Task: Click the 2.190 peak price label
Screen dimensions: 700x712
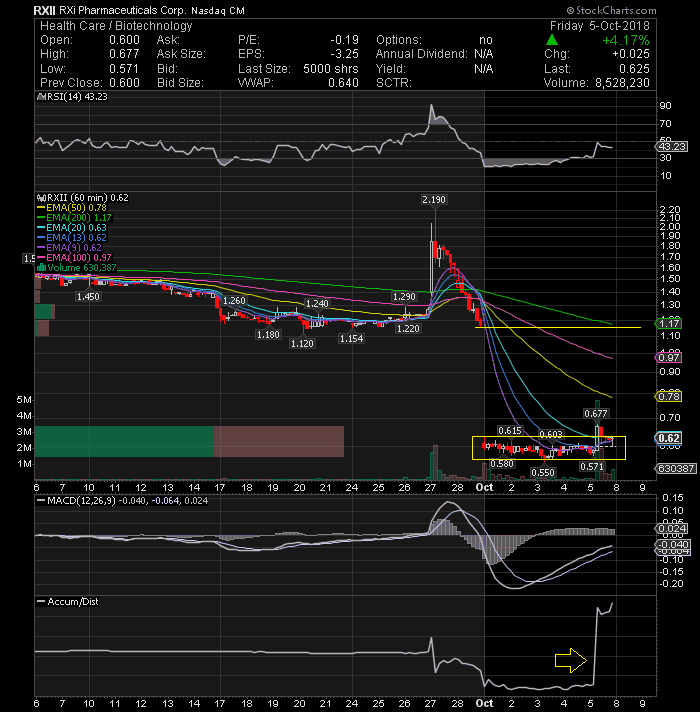Action: tap(434, 200)
